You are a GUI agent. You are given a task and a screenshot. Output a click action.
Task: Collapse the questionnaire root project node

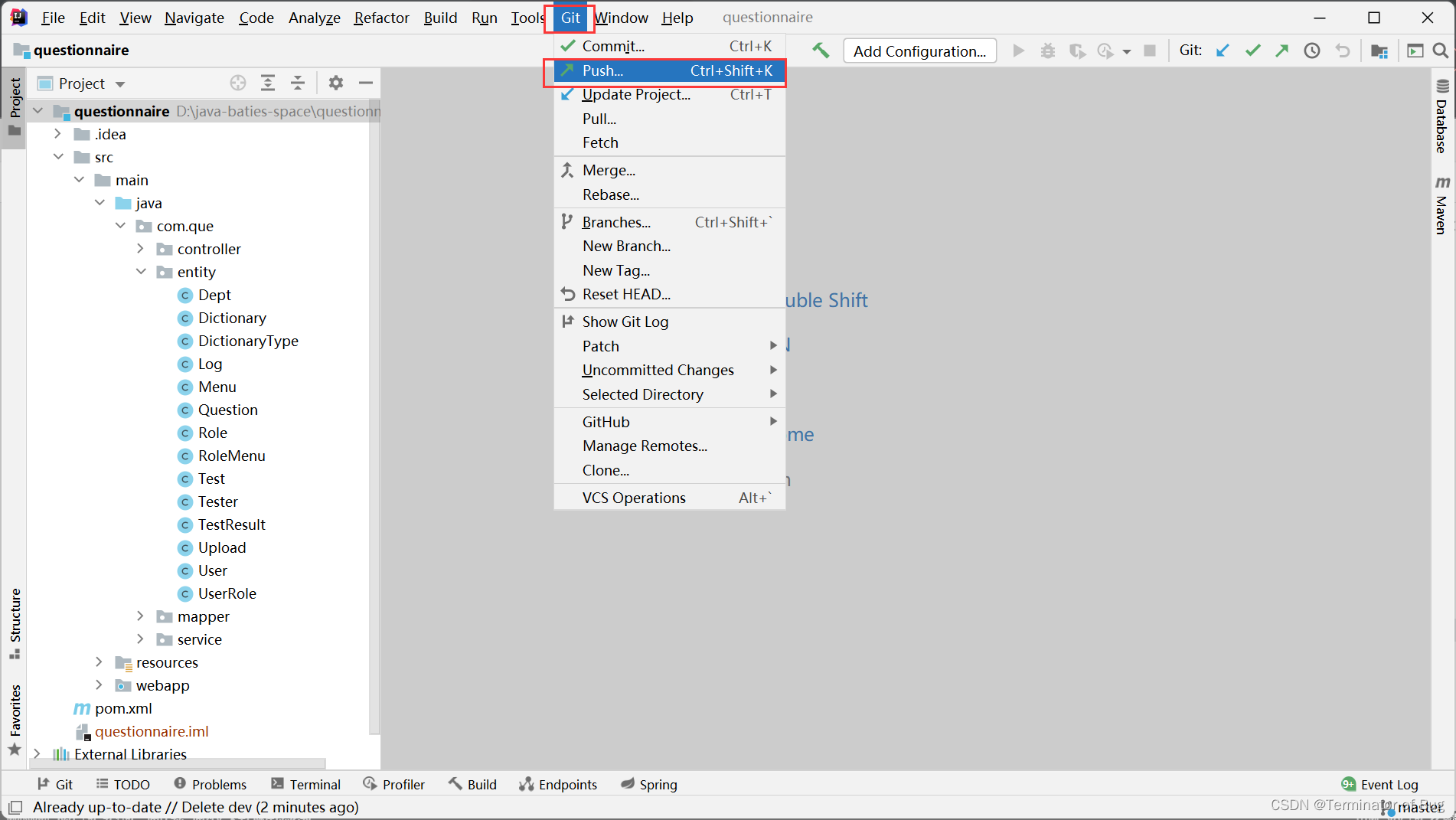pyautogui.click(x=38, y=111)
